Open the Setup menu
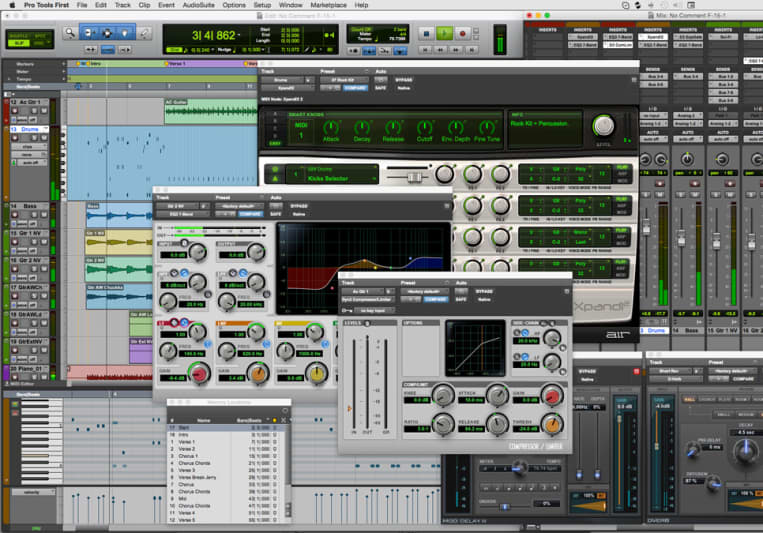 262,5
